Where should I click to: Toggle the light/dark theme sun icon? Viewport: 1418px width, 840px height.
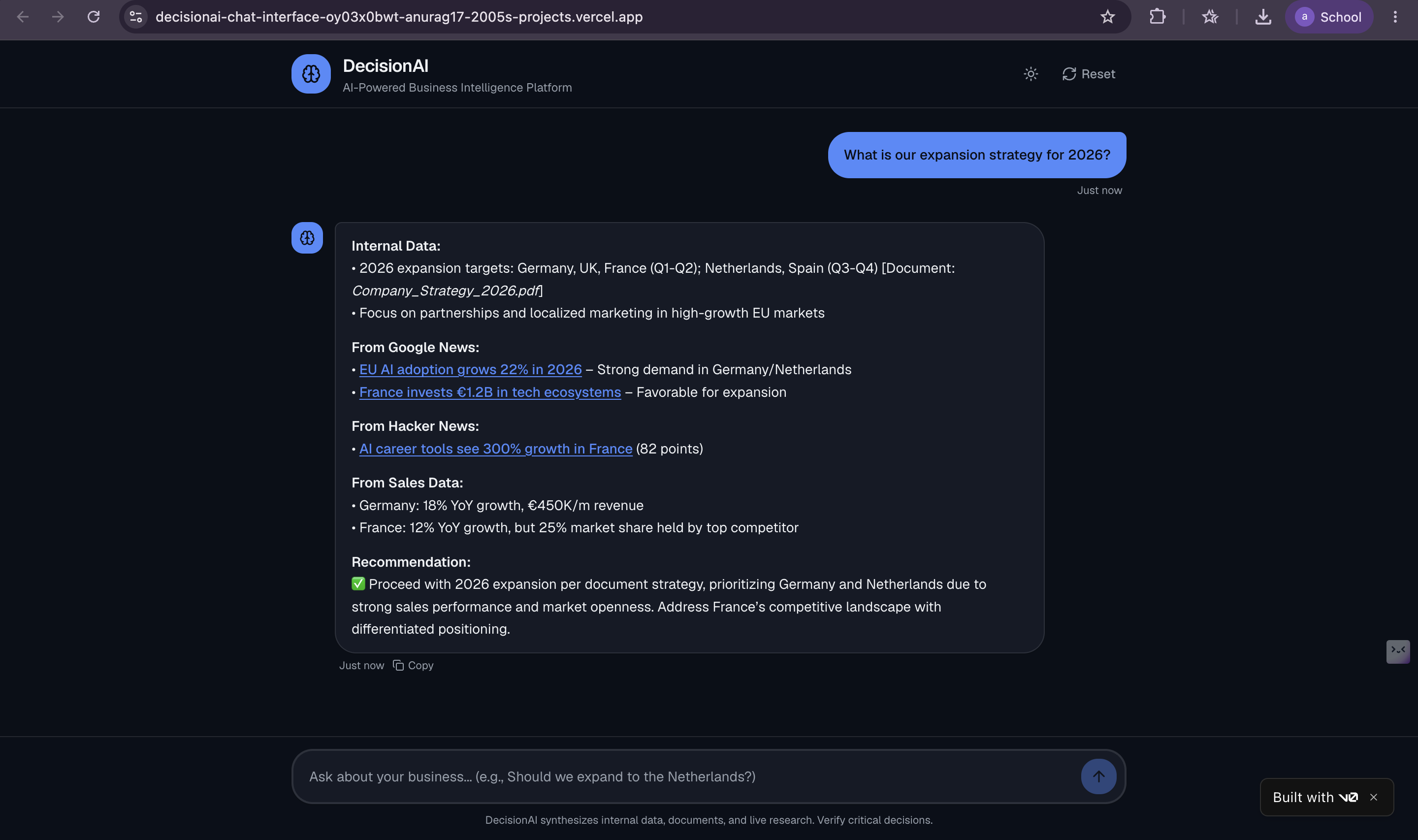click(1031, 74)
